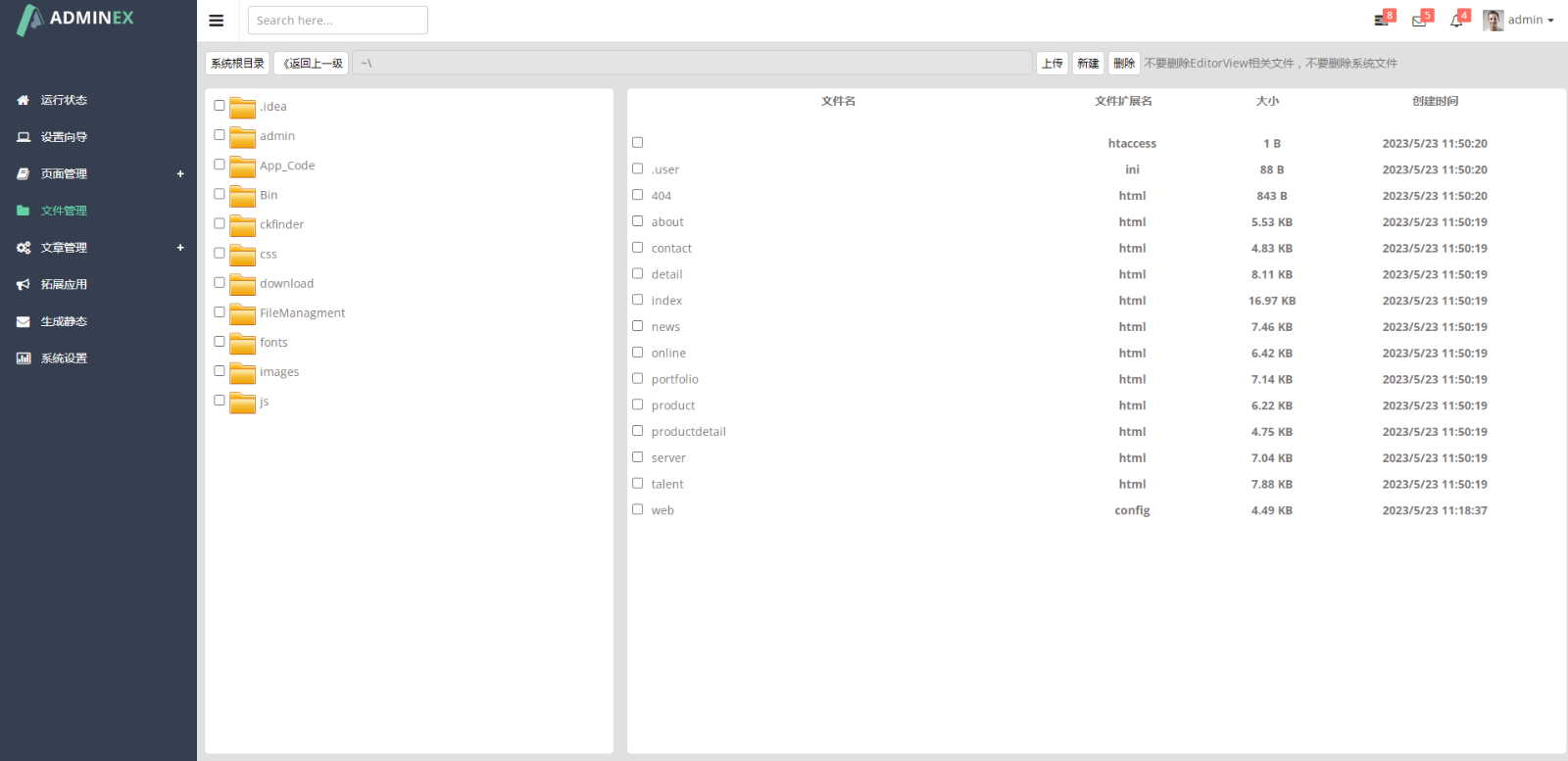Open the notification bell icon
The width and height of the screenshot is (1568, 761).
(1456, 21)
